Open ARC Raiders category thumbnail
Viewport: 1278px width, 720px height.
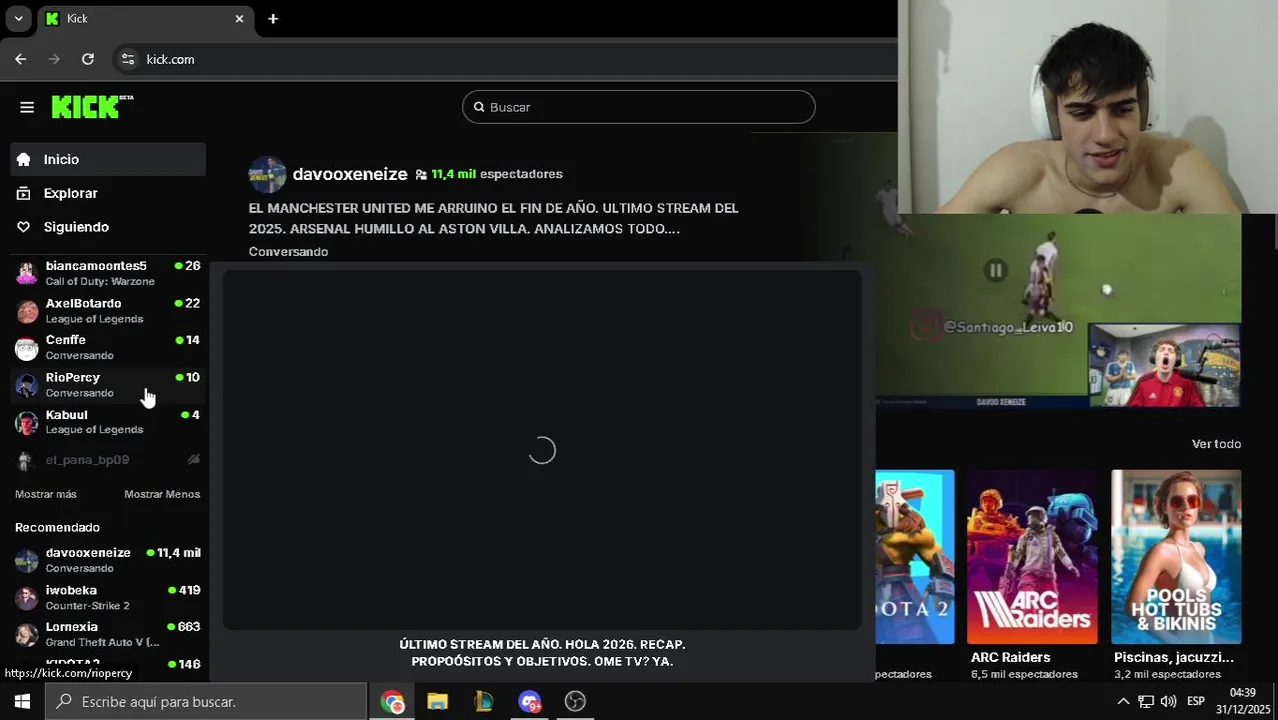click(x=1032, y=557)
